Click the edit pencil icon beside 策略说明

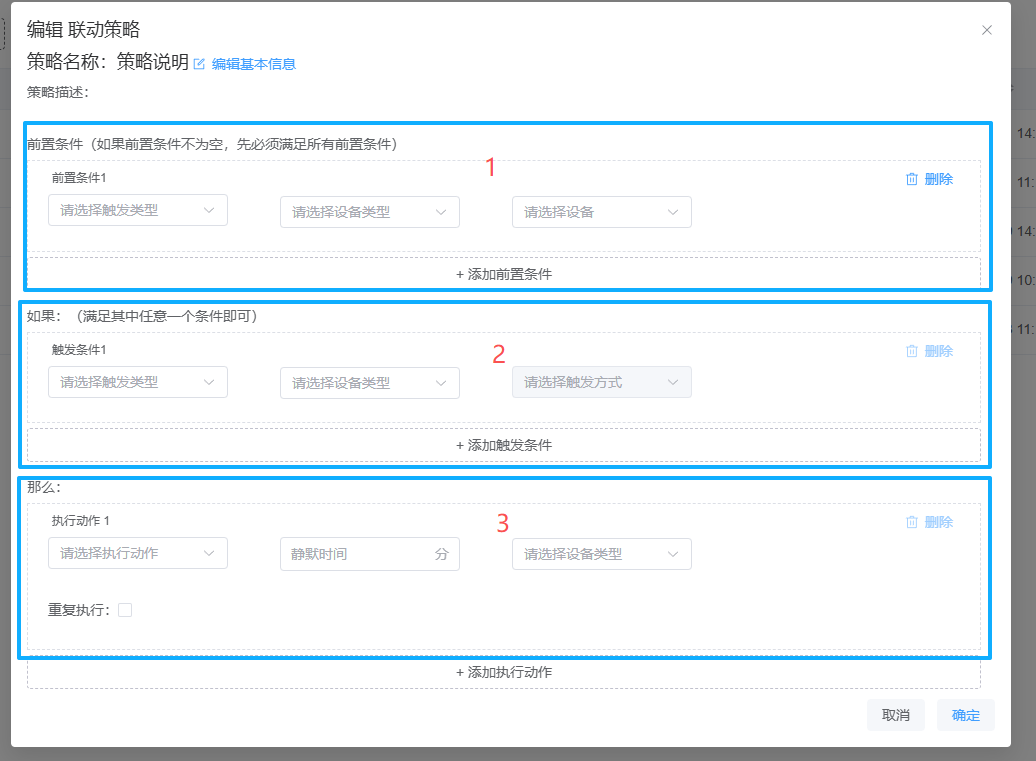click(x=199, y=64)
